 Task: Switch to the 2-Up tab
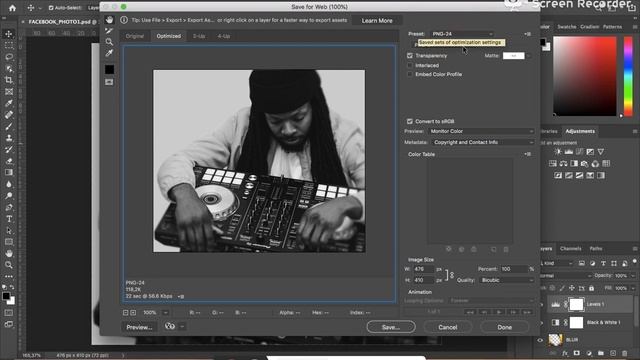[x=199, y=36]
